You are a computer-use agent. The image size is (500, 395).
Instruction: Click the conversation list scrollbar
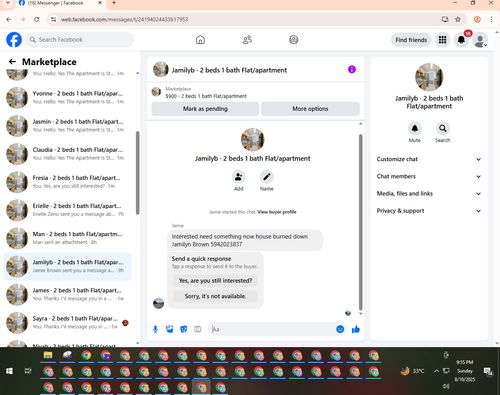137,173
